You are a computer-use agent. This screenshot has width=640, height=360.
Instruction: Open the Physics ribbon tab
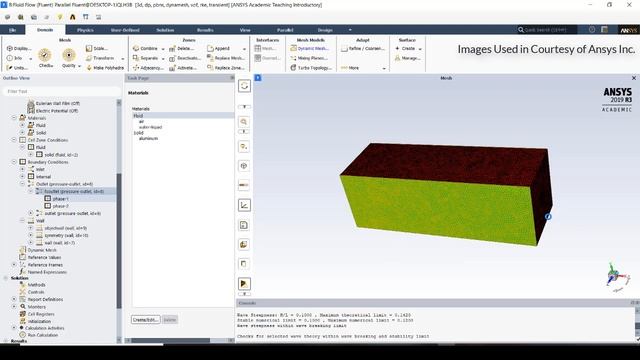pos(85,30)
